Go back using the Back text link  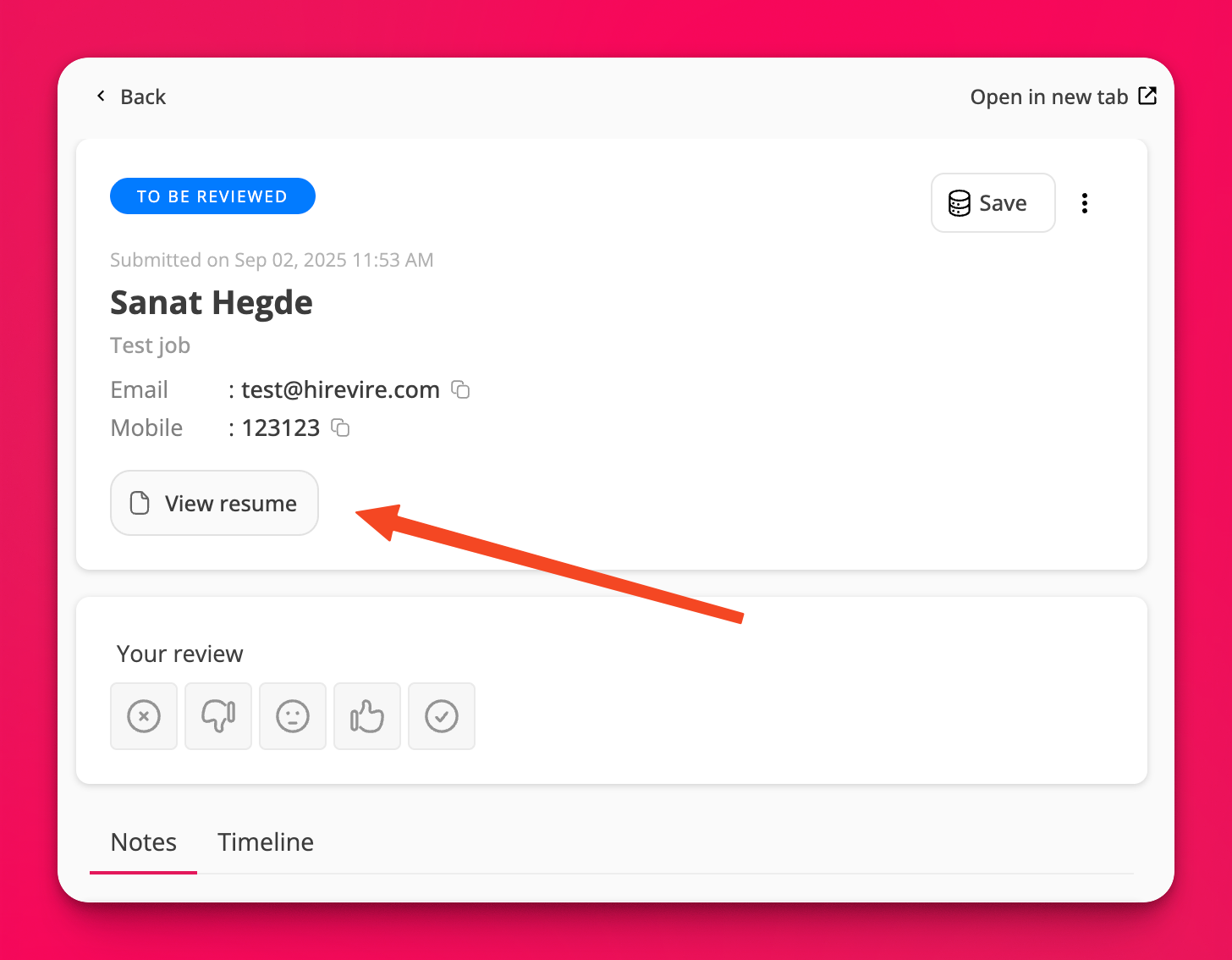143,97
